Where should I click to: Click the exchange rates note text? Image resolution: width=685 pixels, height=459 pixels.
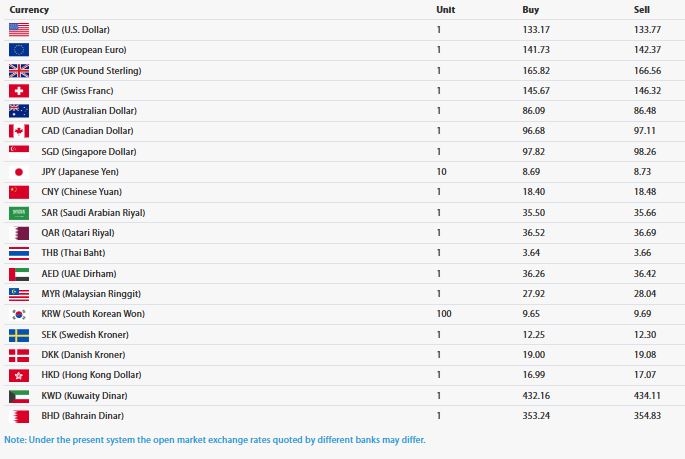click(214, 440)
